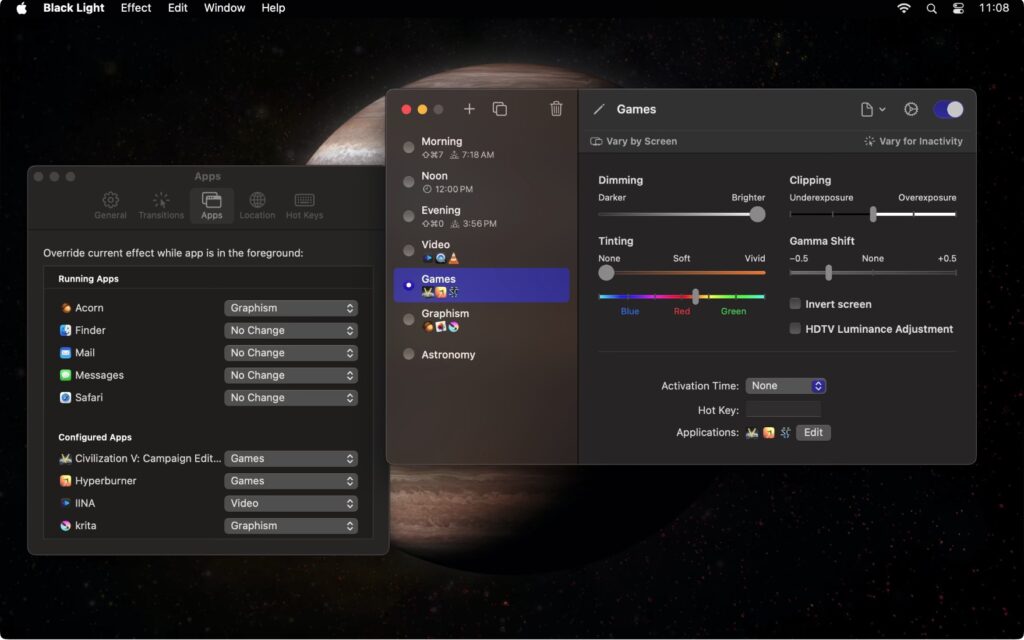Open the Black Light menu

coord(73,8)
